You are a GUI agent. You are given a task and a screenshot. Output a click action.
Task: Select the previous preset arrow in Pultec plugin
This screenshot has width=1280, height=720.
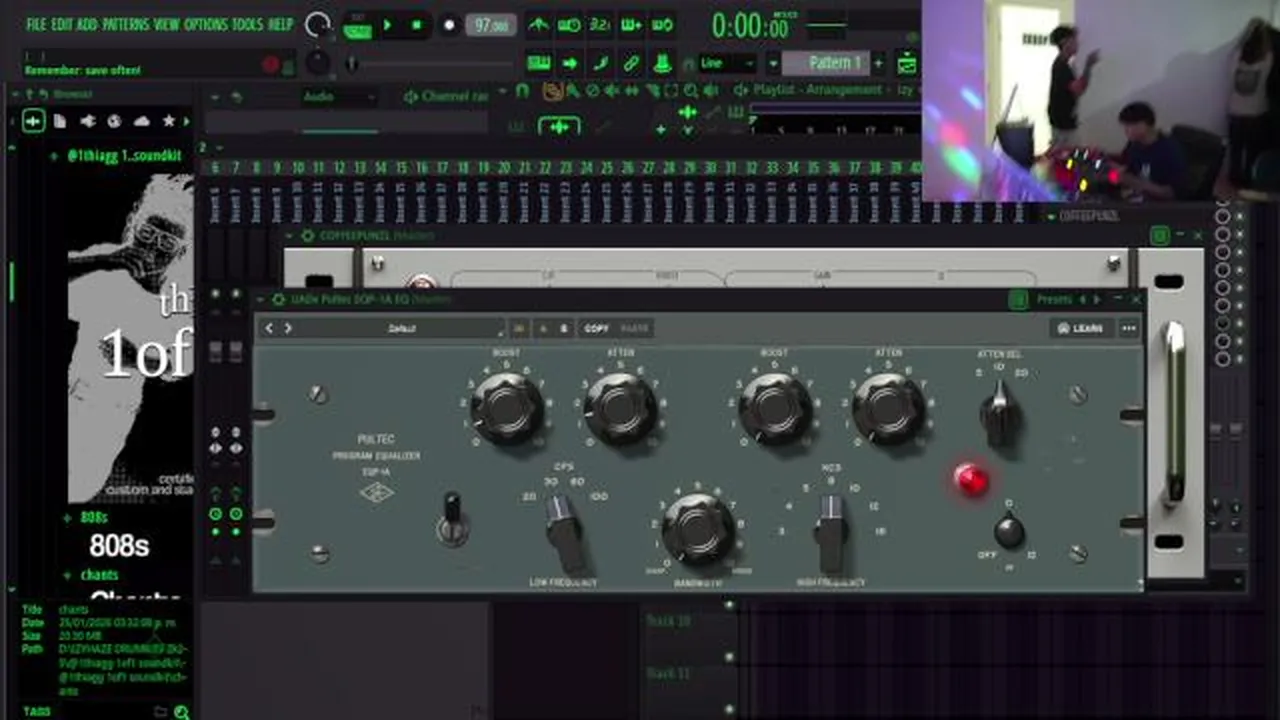tap(269, 328)
